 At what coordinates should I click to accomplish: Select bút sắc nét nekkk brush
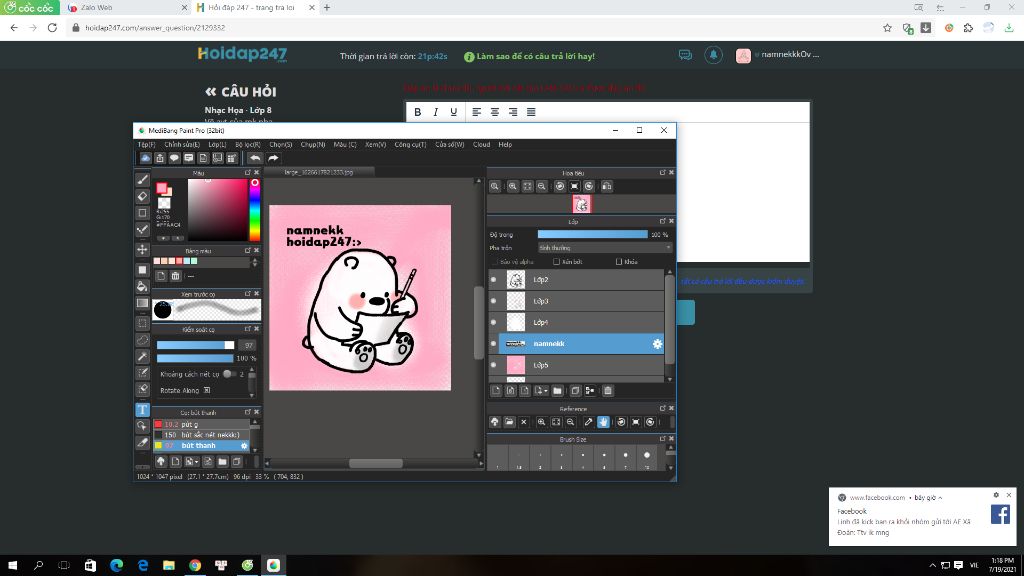point(203,434)
